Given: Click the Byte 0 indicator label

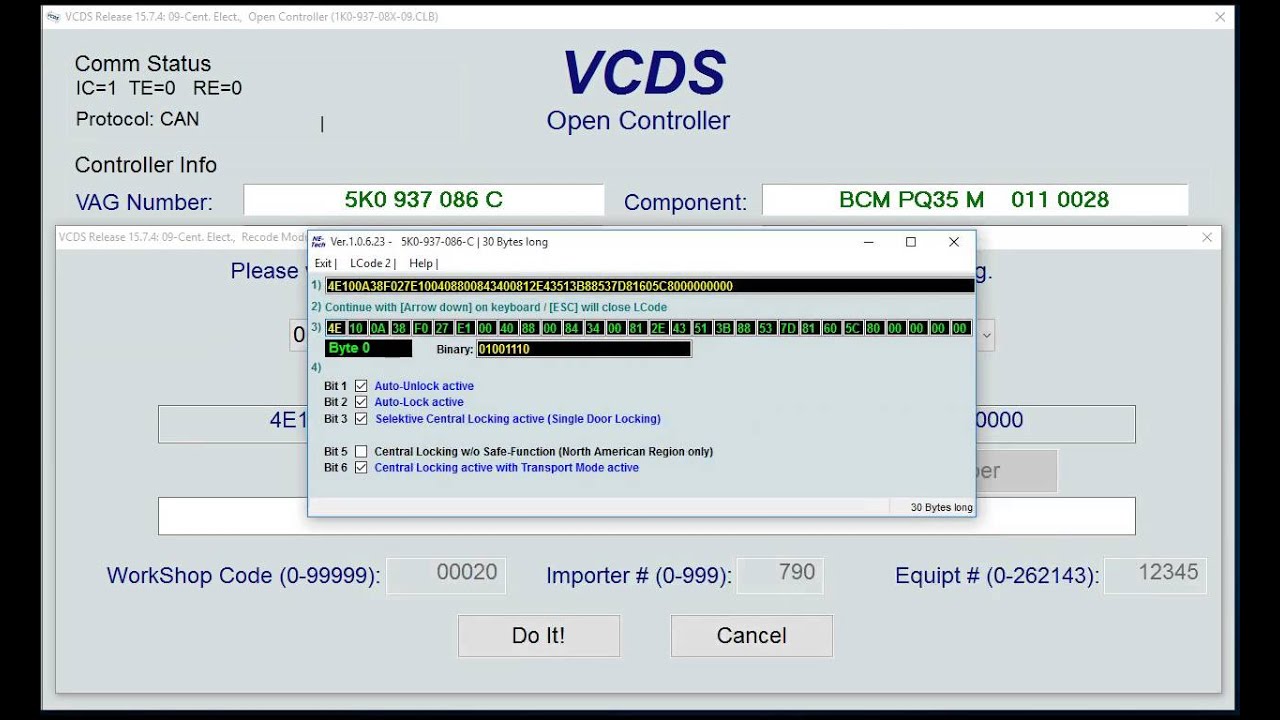Looking at the screenshot, I should (x=368, y=349).
